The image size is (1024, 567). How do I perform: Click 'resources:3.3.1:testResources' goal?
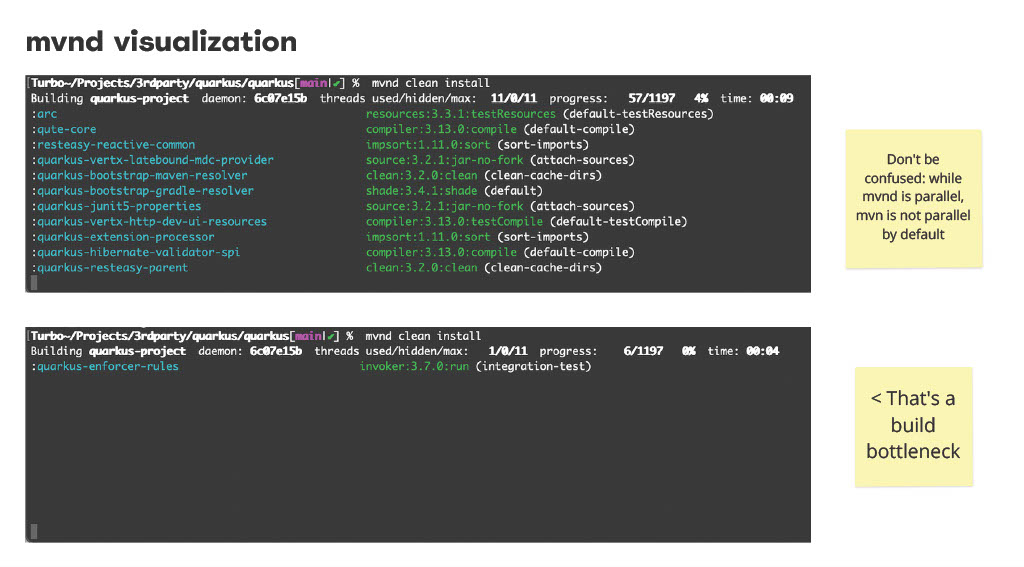tap(460, 114)
